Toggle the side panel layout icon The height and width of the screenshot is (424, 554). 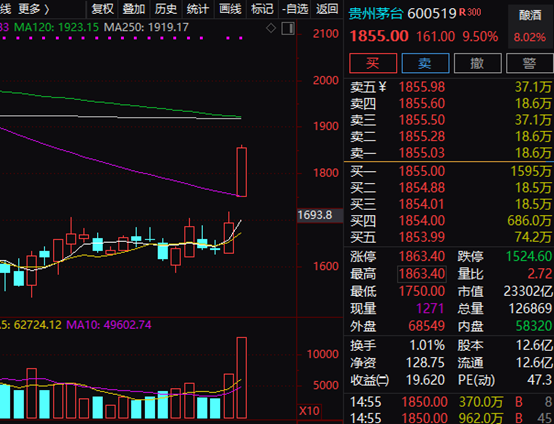(288, 29)
